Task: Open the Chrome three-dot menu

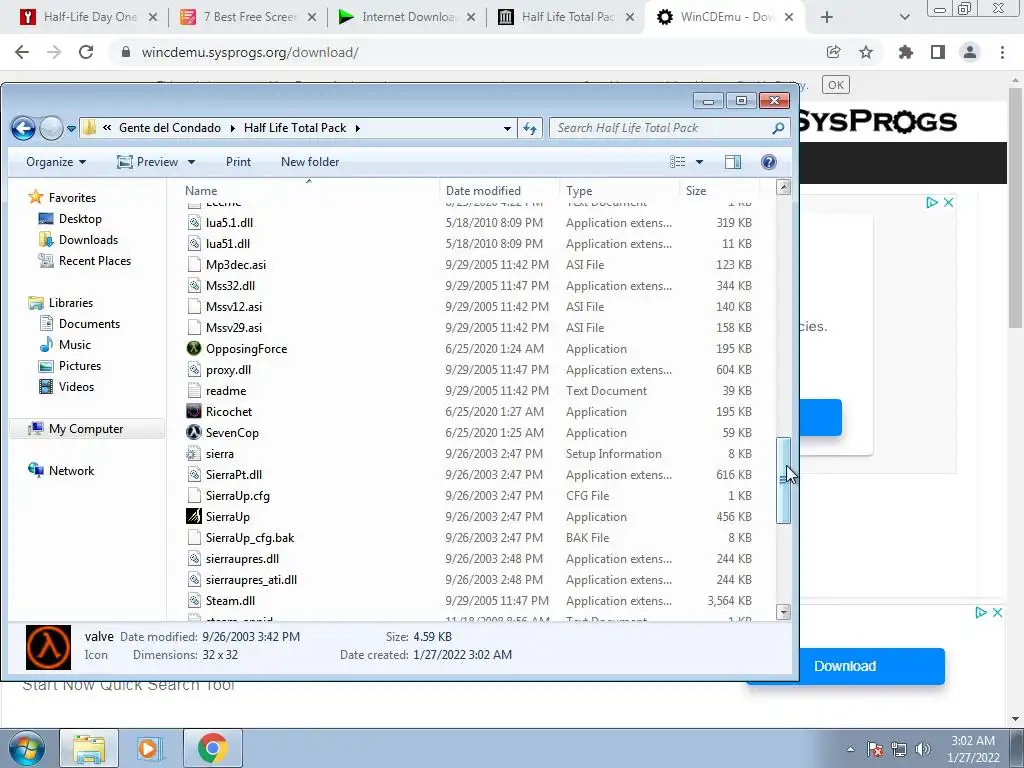Action: point(1002,52)
